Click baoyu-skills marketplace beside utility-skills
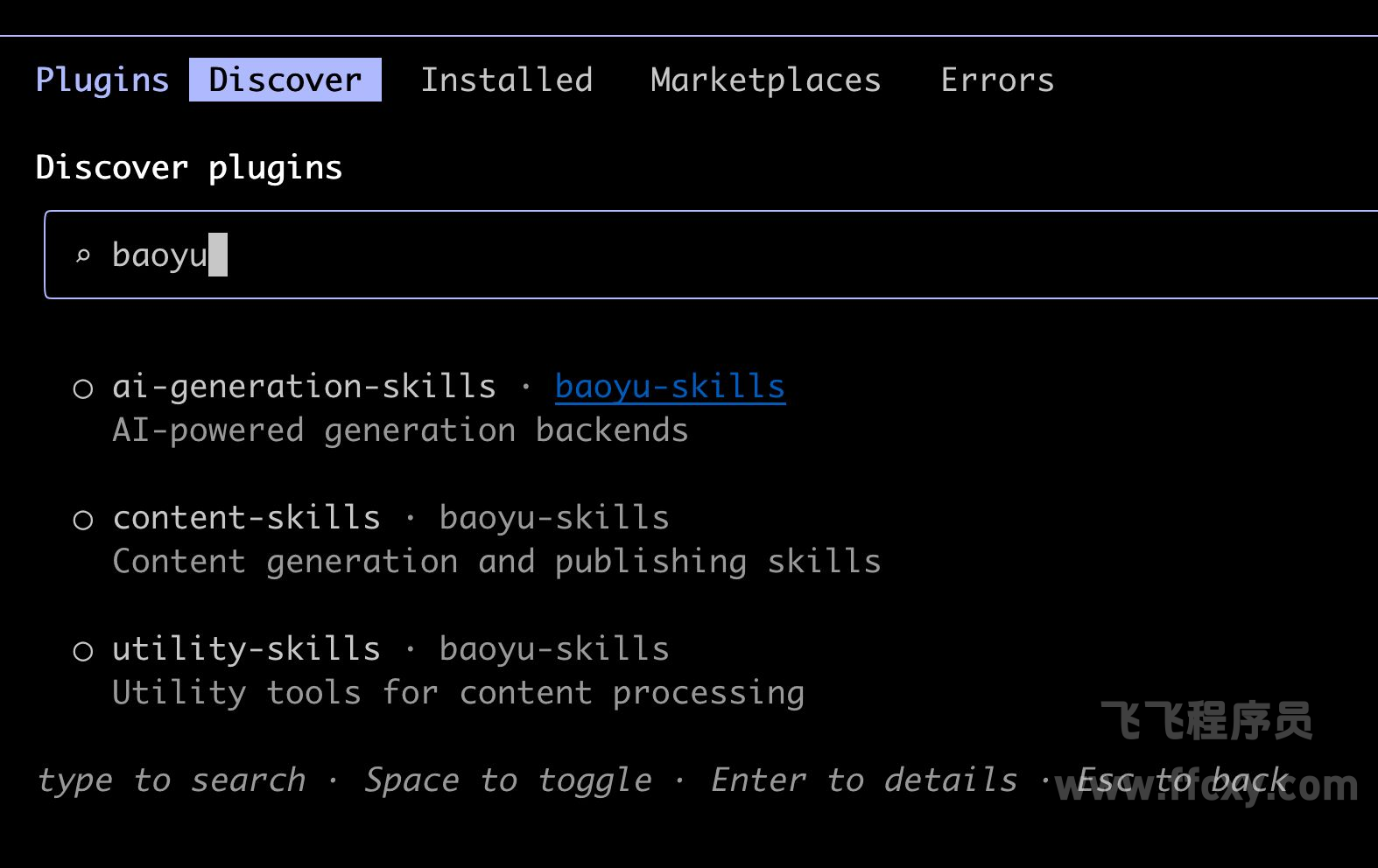Viewport: 1378px width, 868px height. (554, 649)
